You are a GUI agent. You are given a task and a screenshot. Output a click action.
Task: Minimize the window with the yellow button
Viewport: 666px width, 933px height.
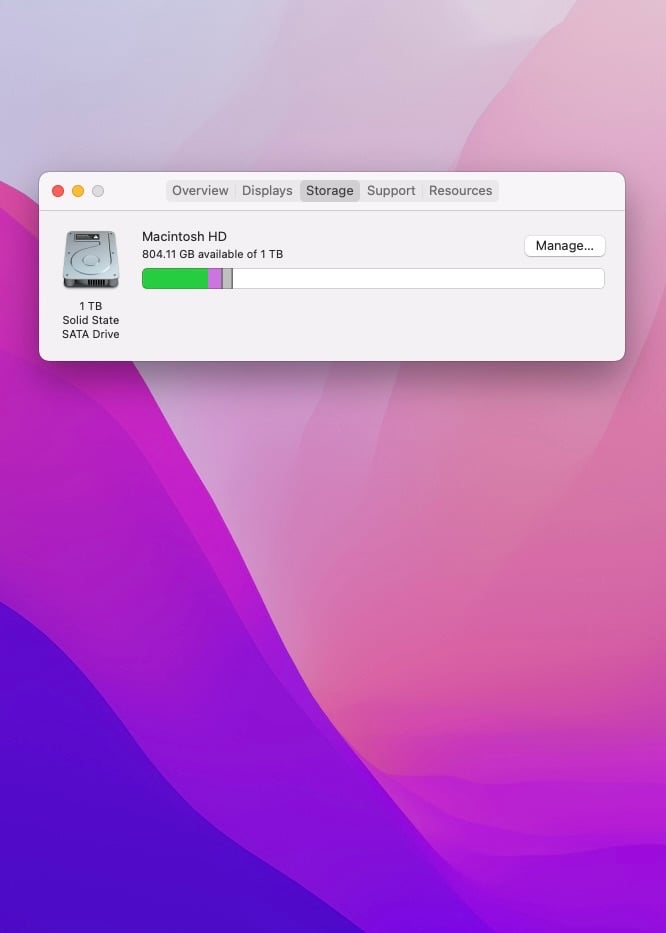[78, 191]
